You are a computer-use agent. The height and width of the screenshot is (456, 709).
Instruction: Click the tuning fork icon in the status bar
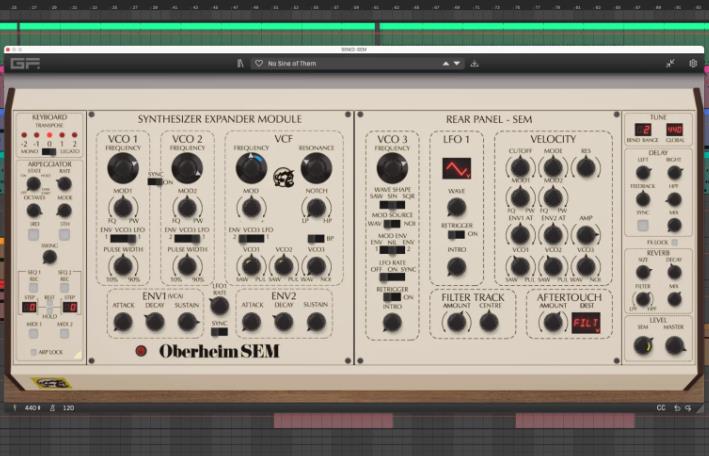click(x=15, y=408)
